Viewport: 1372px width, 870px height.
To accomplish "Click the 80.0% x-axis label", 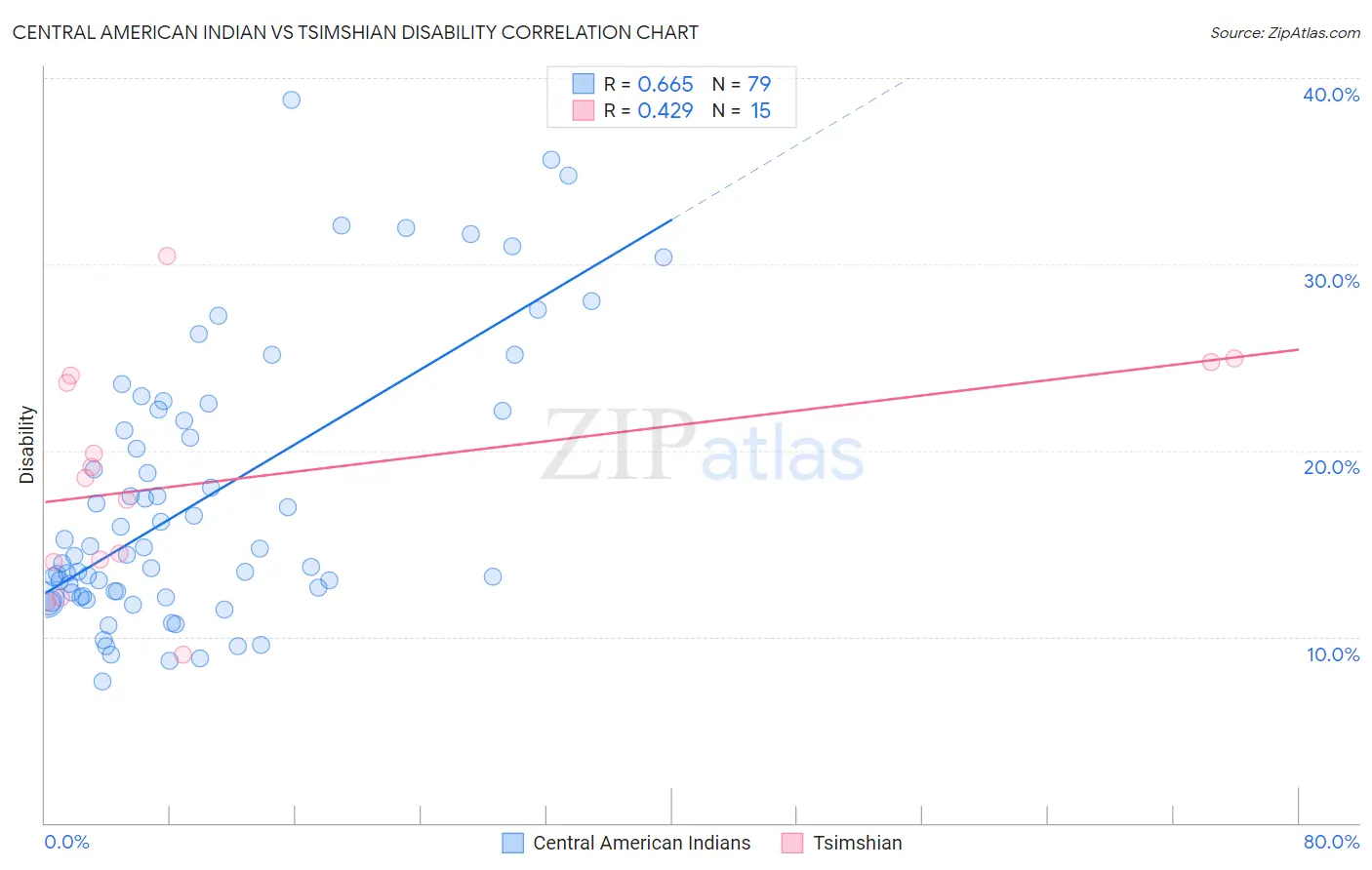I will click(x=1331, y=842).
